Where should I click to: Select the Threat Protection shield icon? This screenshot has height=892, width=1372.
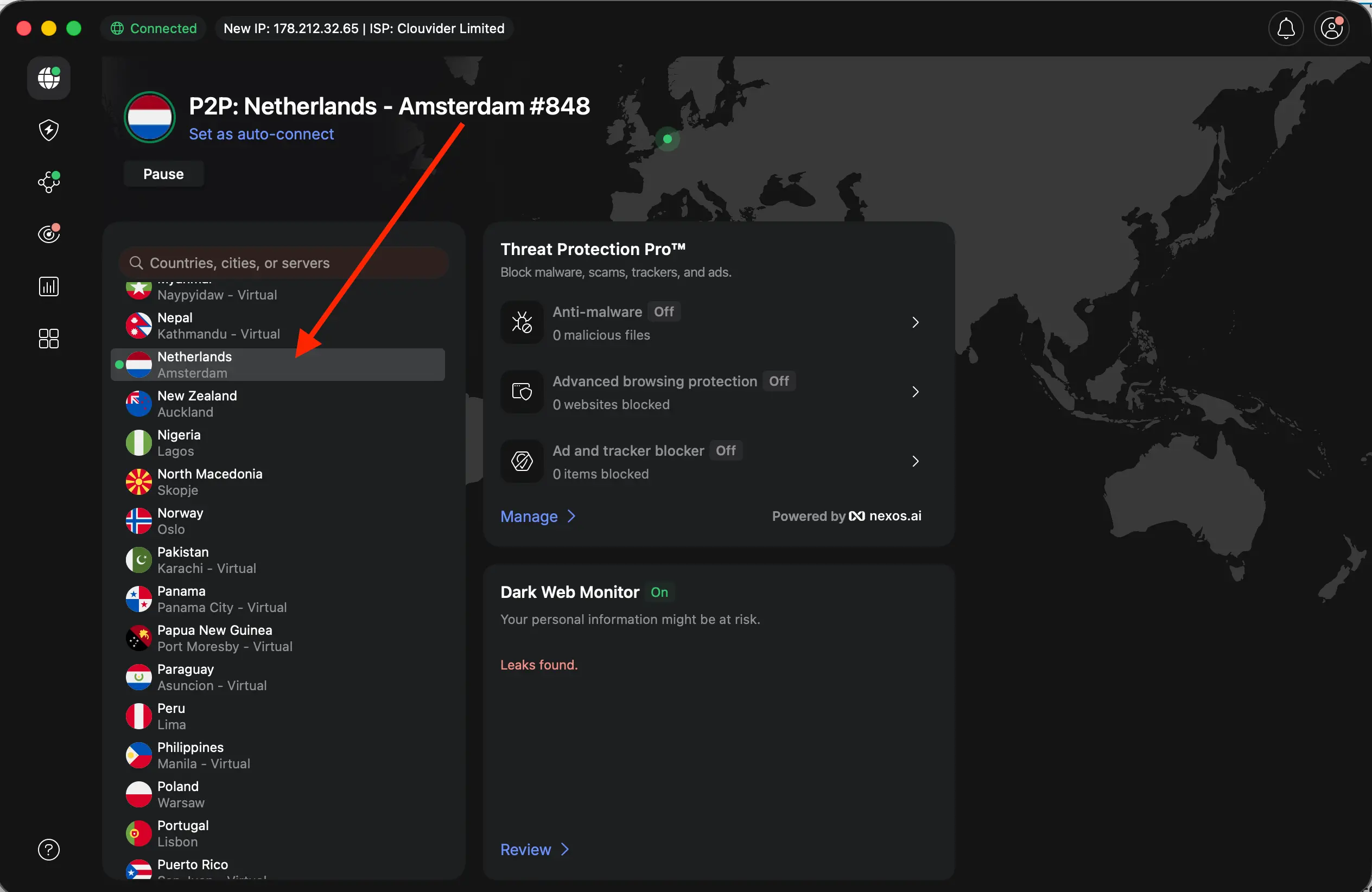click(x=48, y=130)
